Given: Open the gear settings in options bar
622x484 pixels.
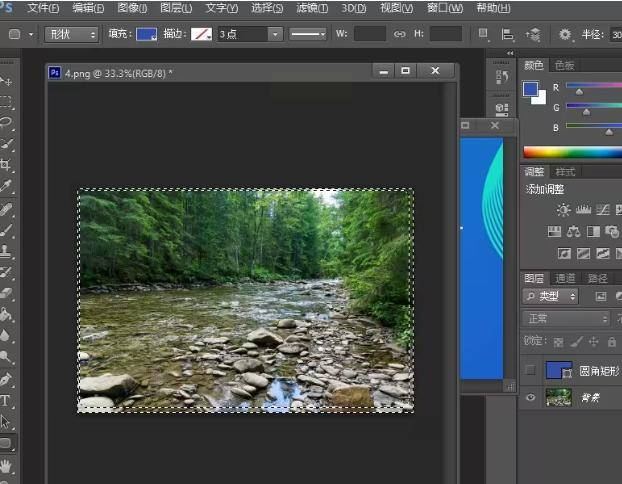Looking at the screenshot, I should [565, 34].
